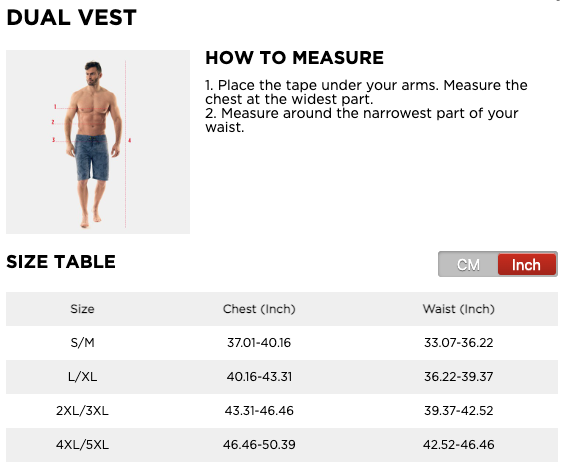The width and height of the screenshot is (562, 462).
Task: Open the measurement guide model image
Action: (98, 142)
